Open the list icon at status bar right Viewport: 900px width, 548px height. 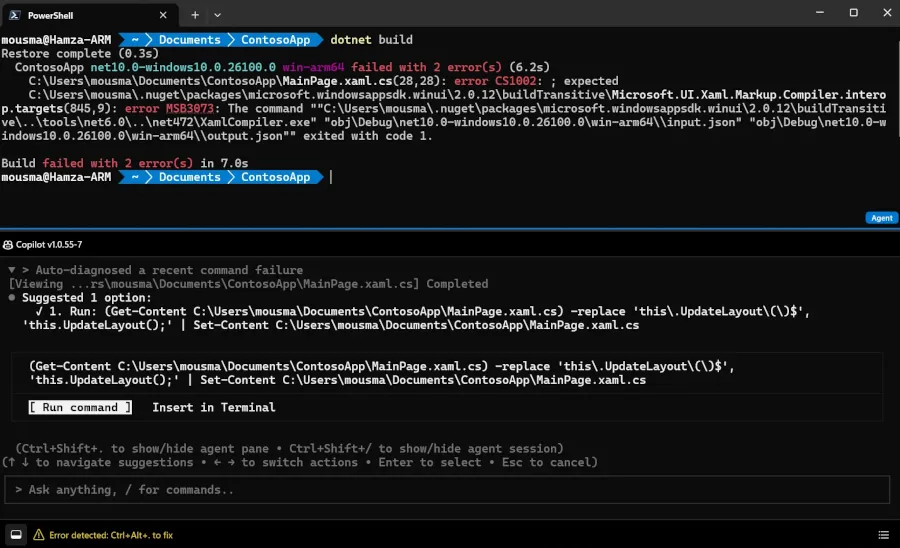tap(883, 535)
